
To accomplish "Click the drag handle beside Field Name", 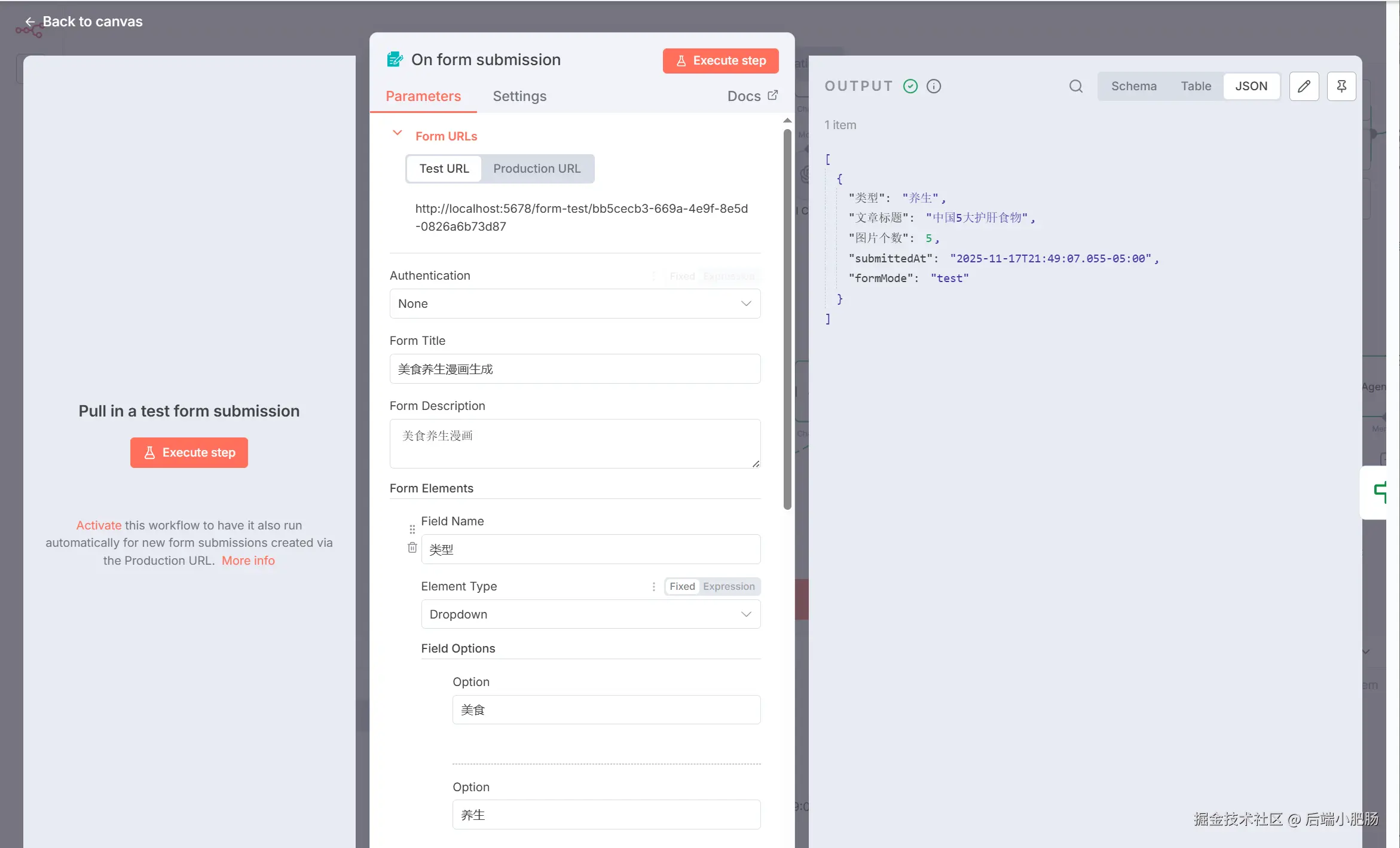I will [412, 529].
